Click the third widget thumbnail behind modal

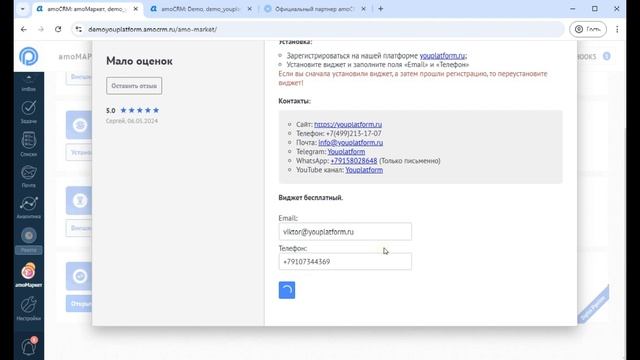(79, 276)
